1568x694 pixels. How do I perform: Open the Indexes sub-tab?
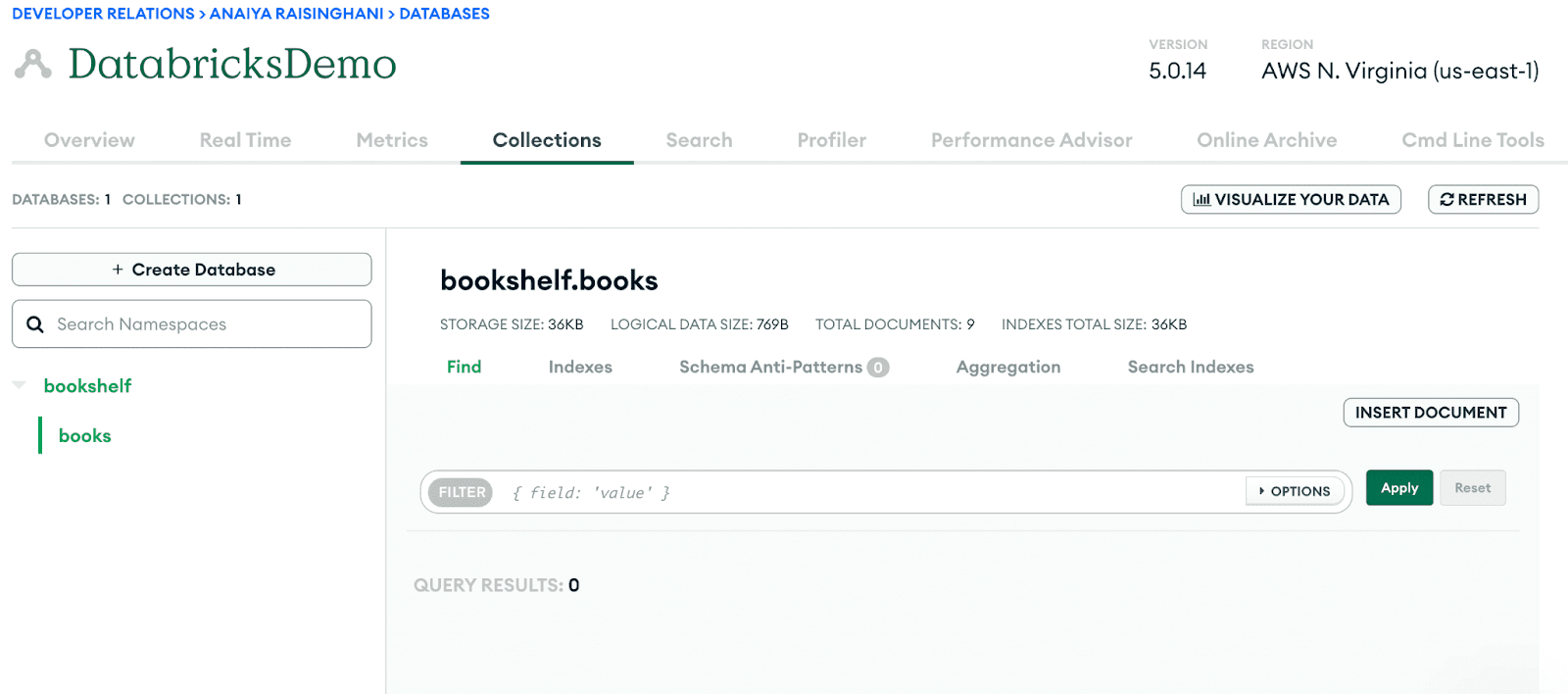click(x=580, y=367)
